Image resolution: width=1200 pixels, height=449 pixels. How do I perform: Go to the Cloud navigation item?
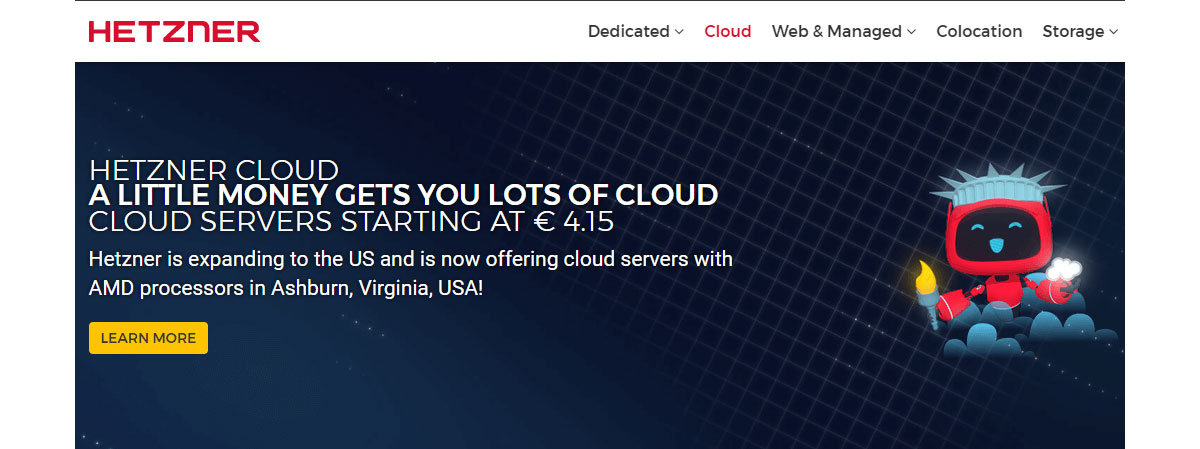(x=727, y=31)
